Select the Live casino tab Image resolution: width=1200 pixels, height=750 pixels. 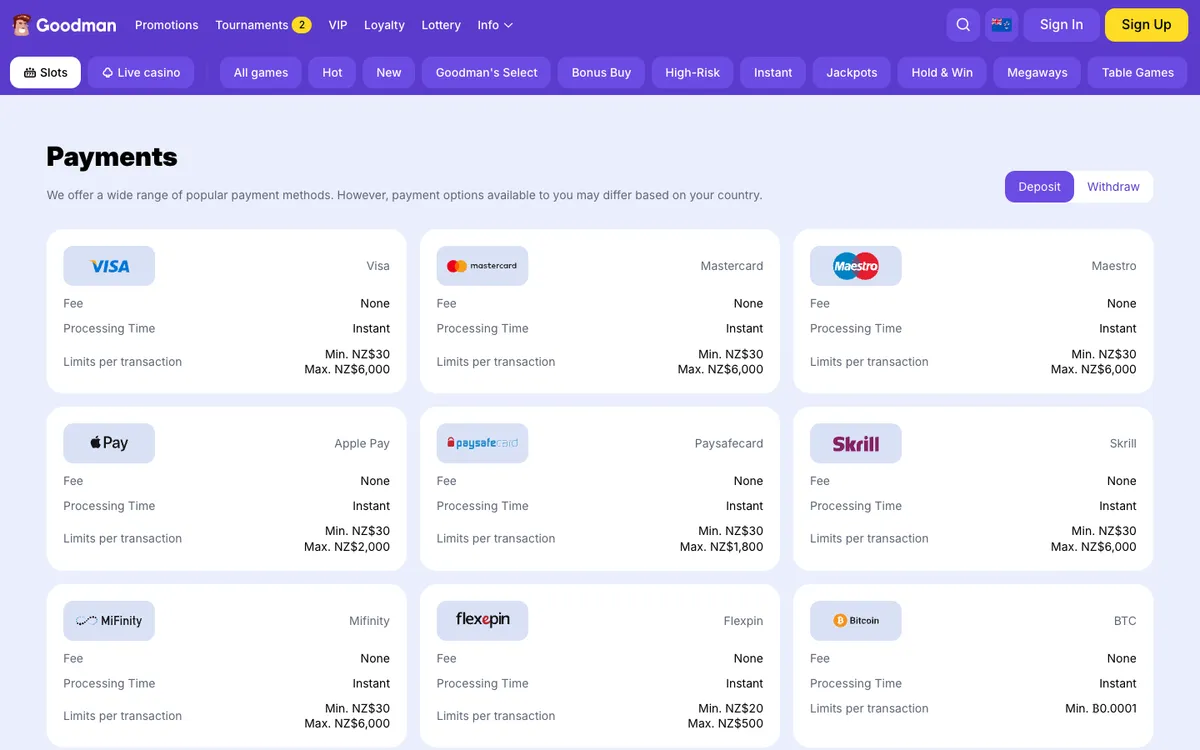coord(141,72)
